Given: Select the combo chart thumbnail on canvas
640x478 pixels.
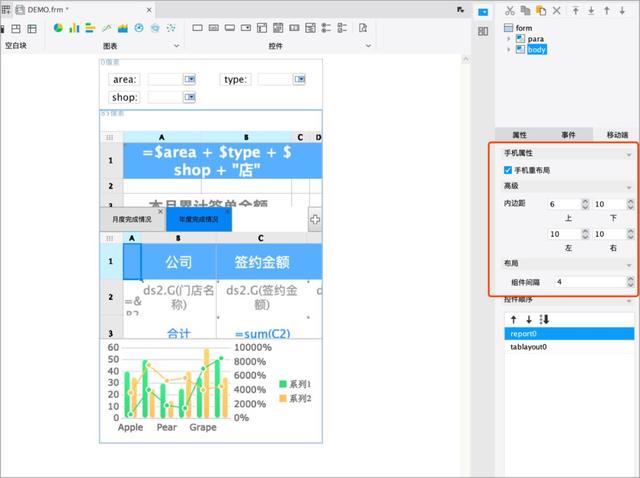Looking at the screenshot, I should pos(211,391).
